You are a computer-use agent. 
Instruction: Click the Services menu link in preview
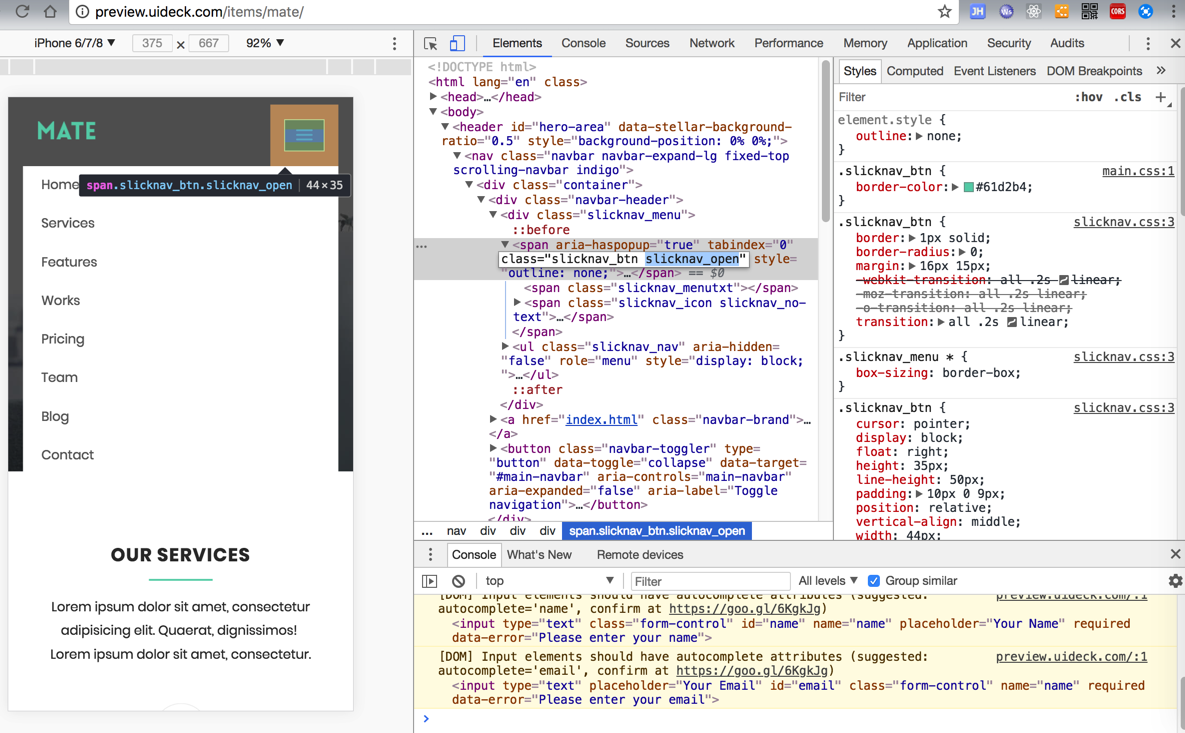click(x=68, y=223)
